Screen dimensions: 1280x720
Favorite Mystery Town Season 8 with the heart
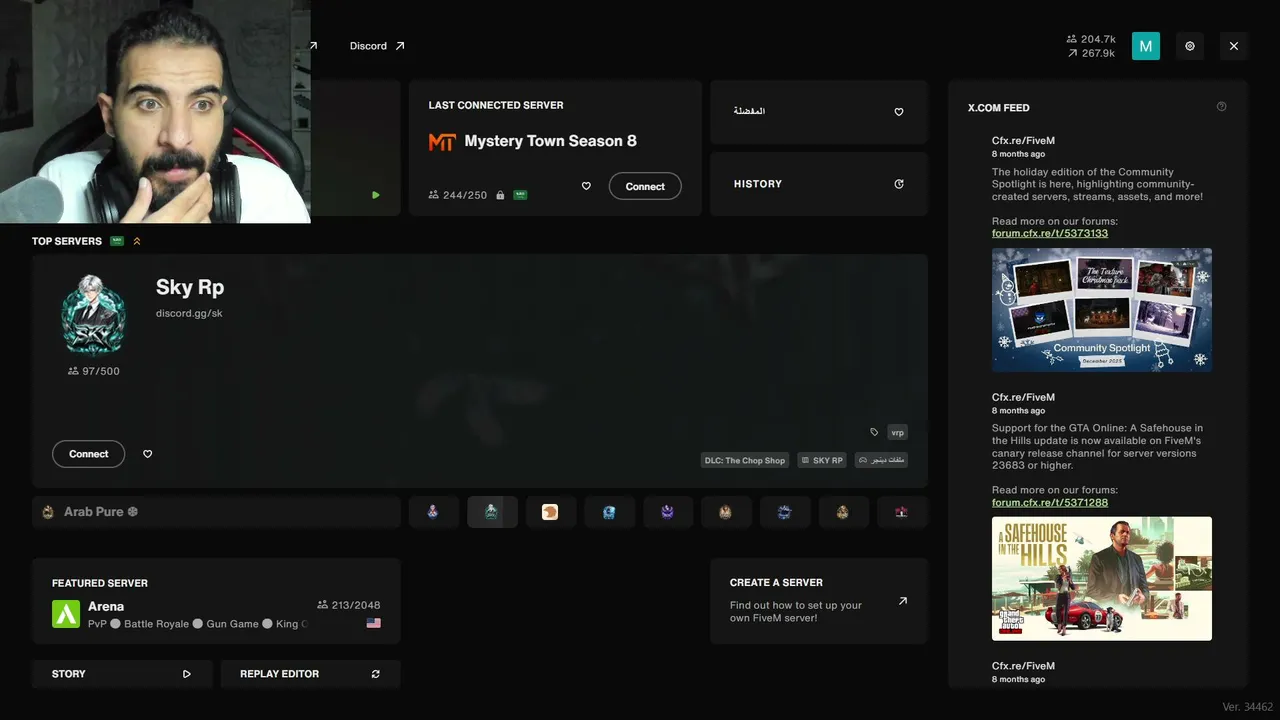[x=586, y=186]
